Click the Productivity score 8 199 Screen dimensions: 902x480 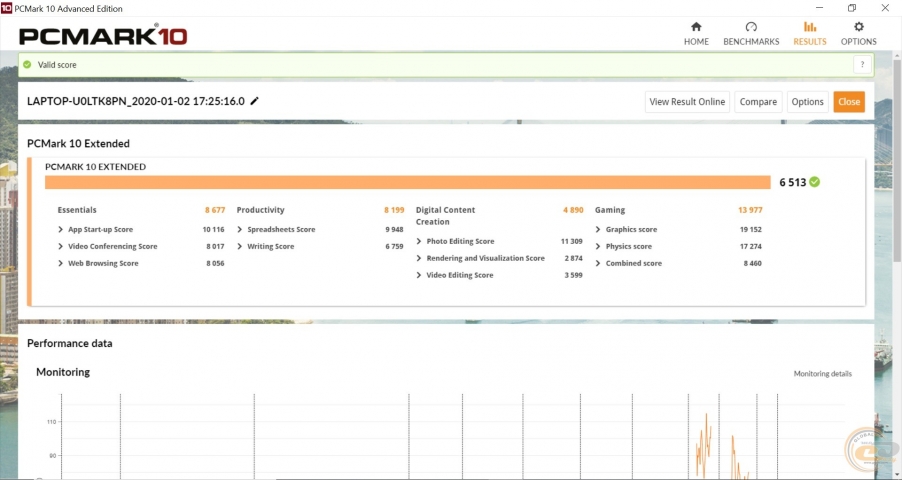pos(394,210)
